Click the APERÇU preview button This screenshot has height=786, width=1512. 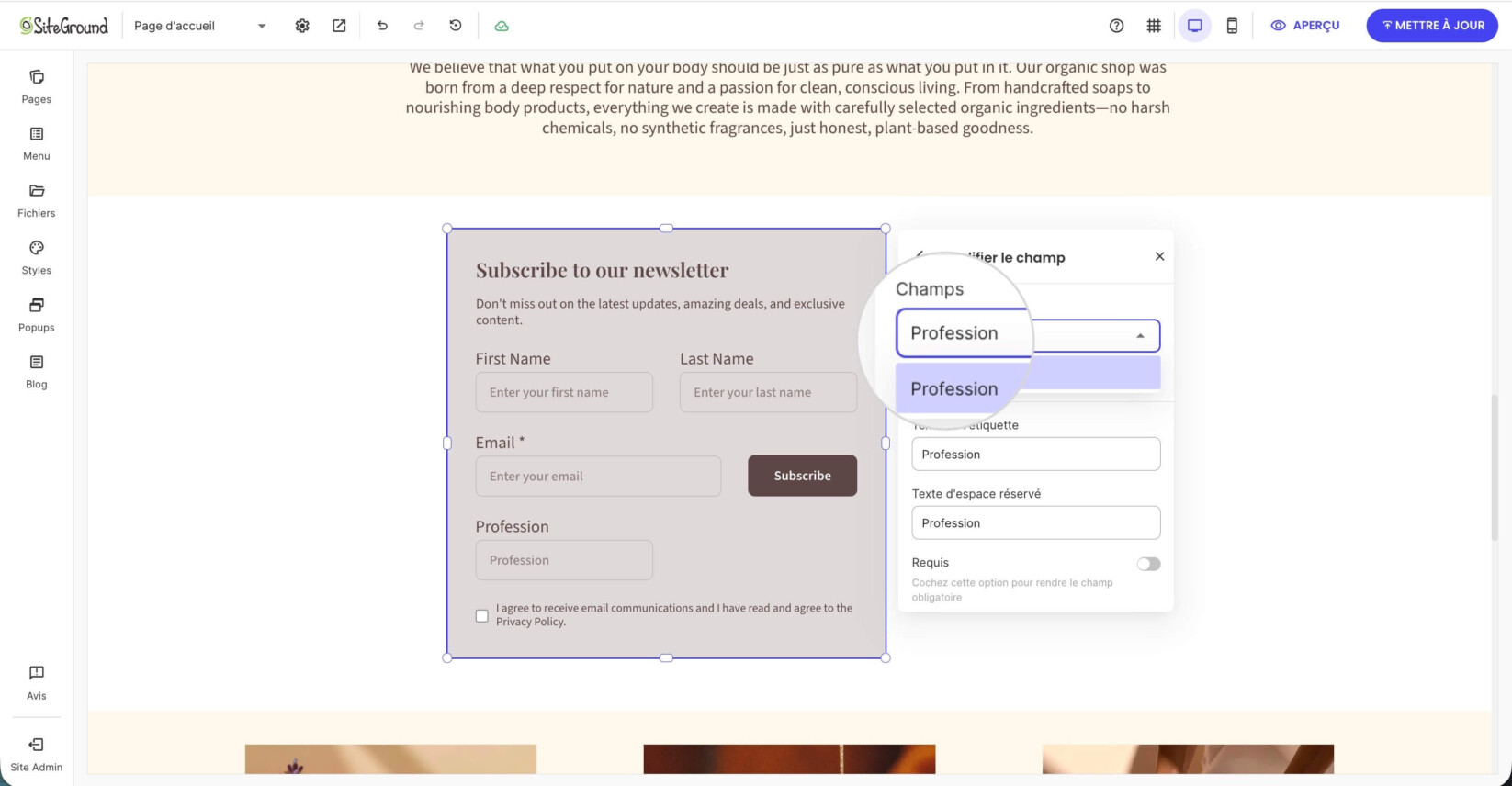[1305, 26]
